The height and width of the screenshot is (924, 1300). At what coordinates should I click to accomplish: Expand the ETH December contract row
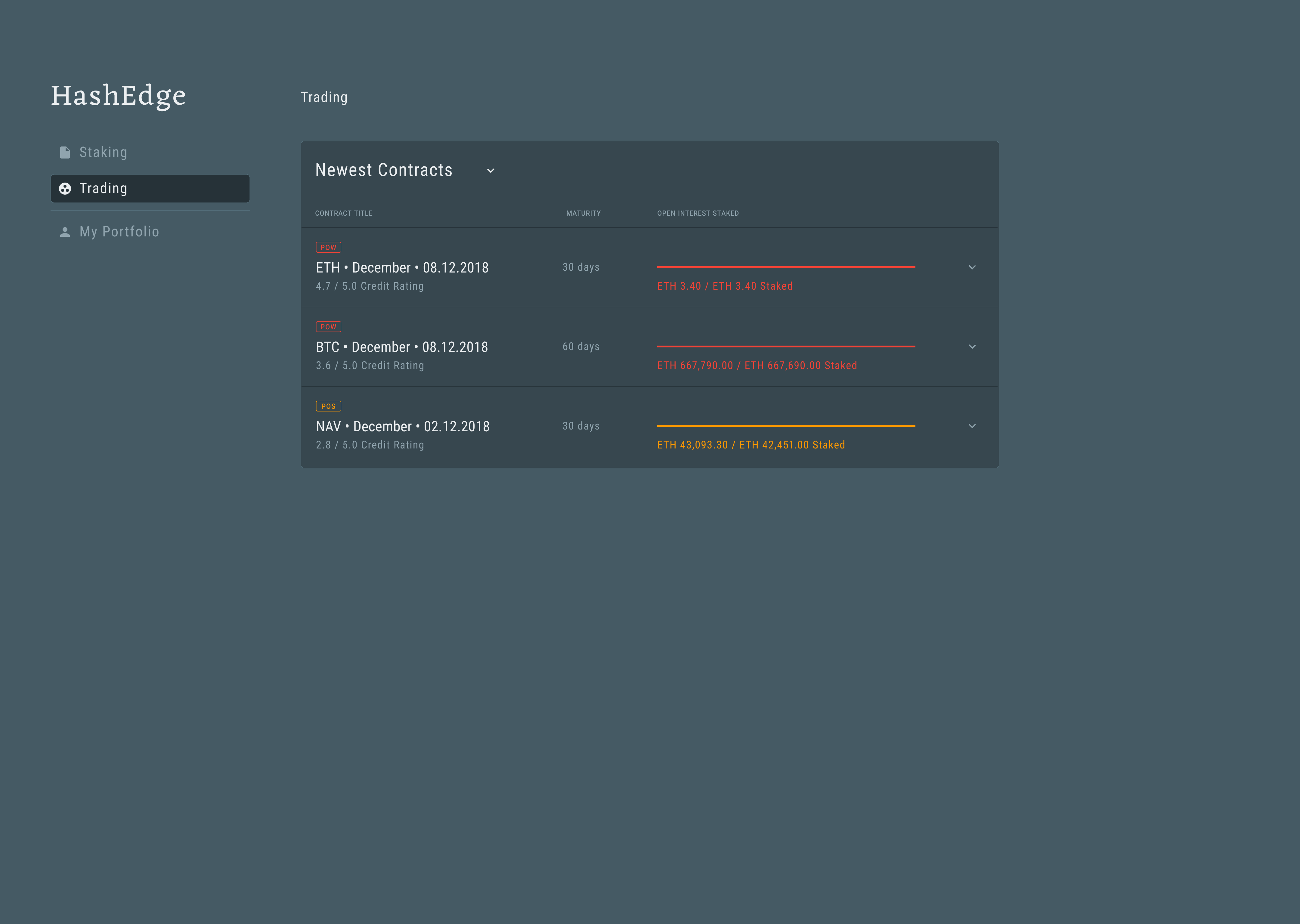[972, 267]
